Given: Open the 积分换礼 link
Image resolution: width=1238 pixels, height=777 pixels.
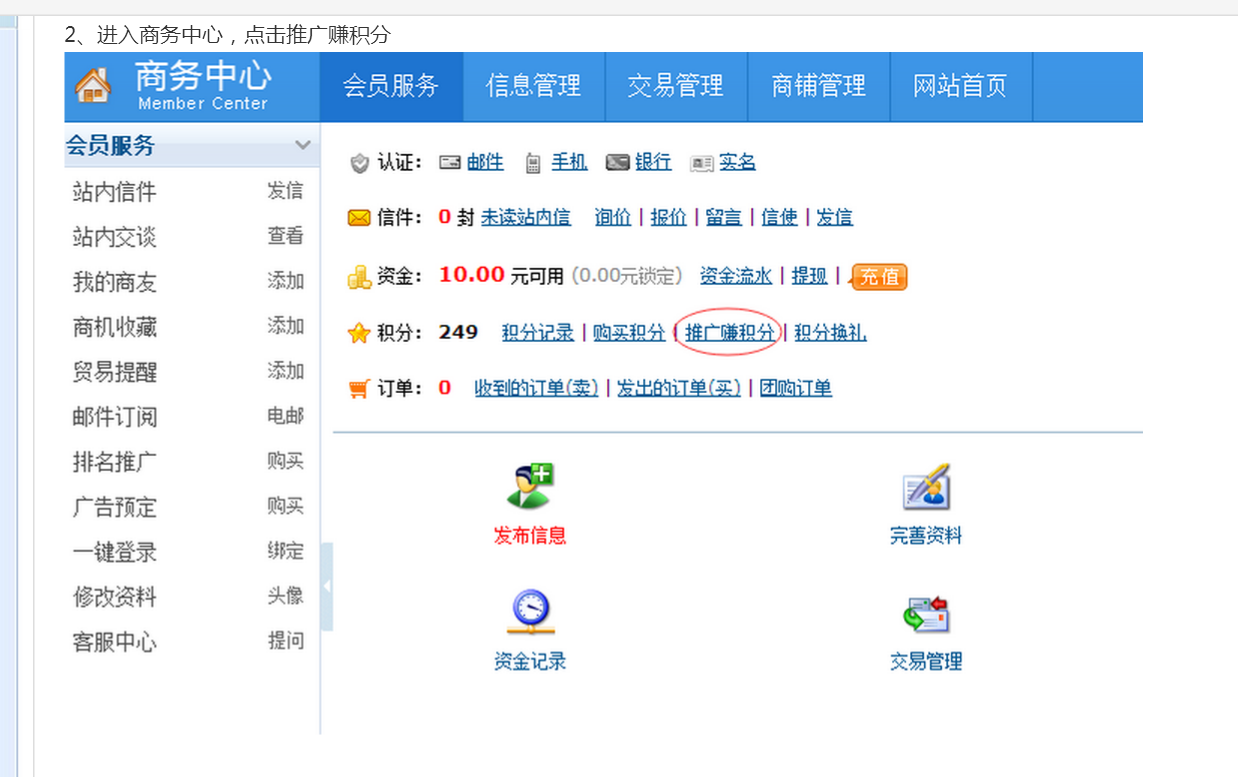Looking at the screenshot, I should pos(830,333).
